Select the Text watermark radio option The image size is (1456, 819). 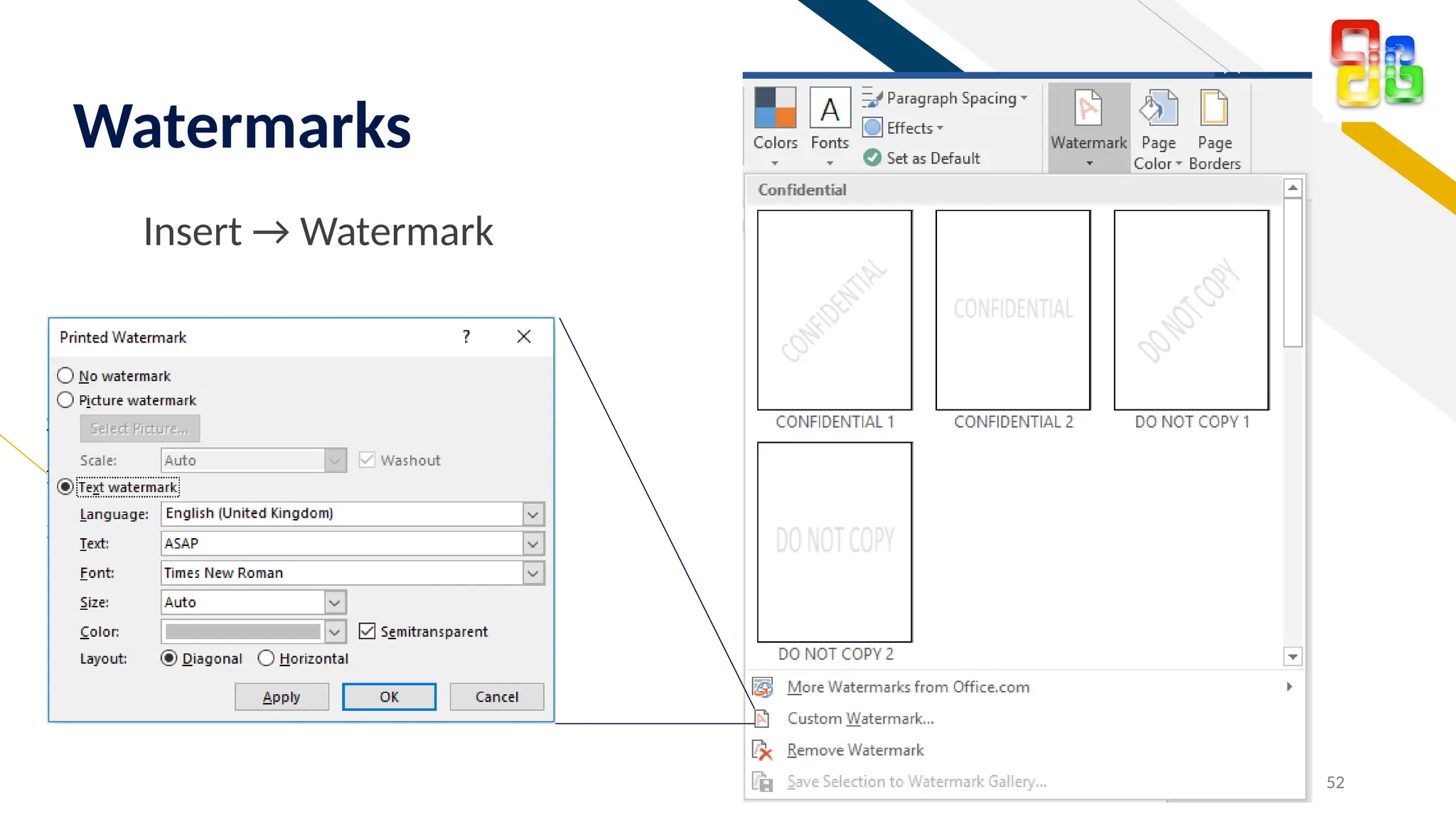(x=65, y=487)
